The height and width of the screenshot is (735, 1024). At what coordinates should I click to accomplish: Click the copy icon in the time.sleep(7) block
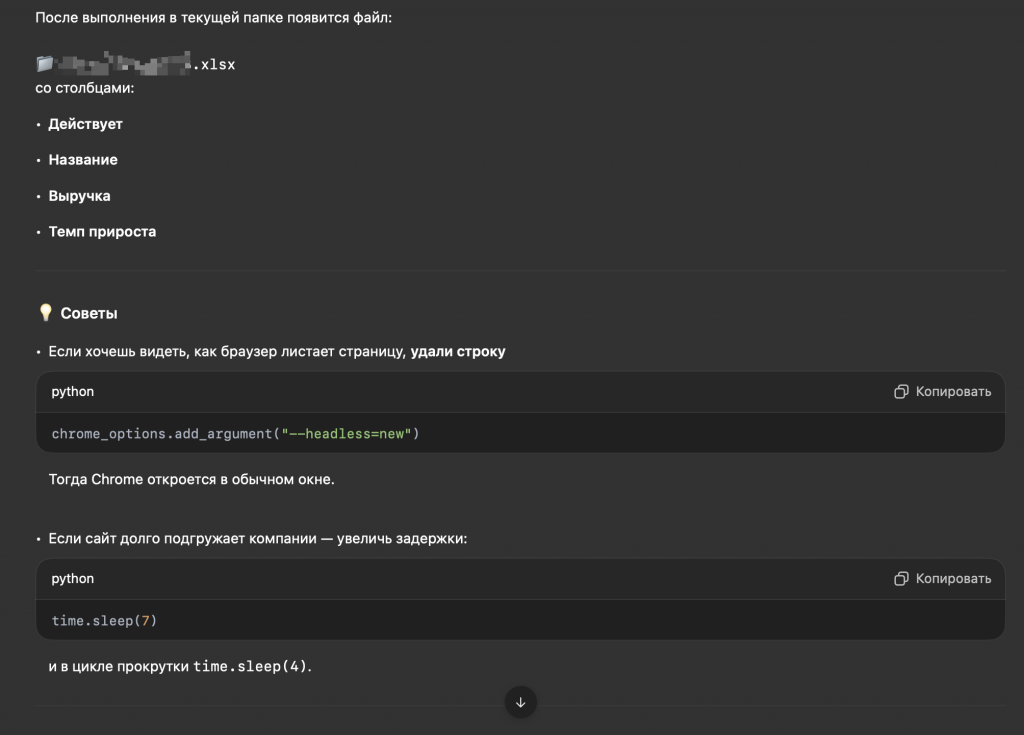pos(901,579)
